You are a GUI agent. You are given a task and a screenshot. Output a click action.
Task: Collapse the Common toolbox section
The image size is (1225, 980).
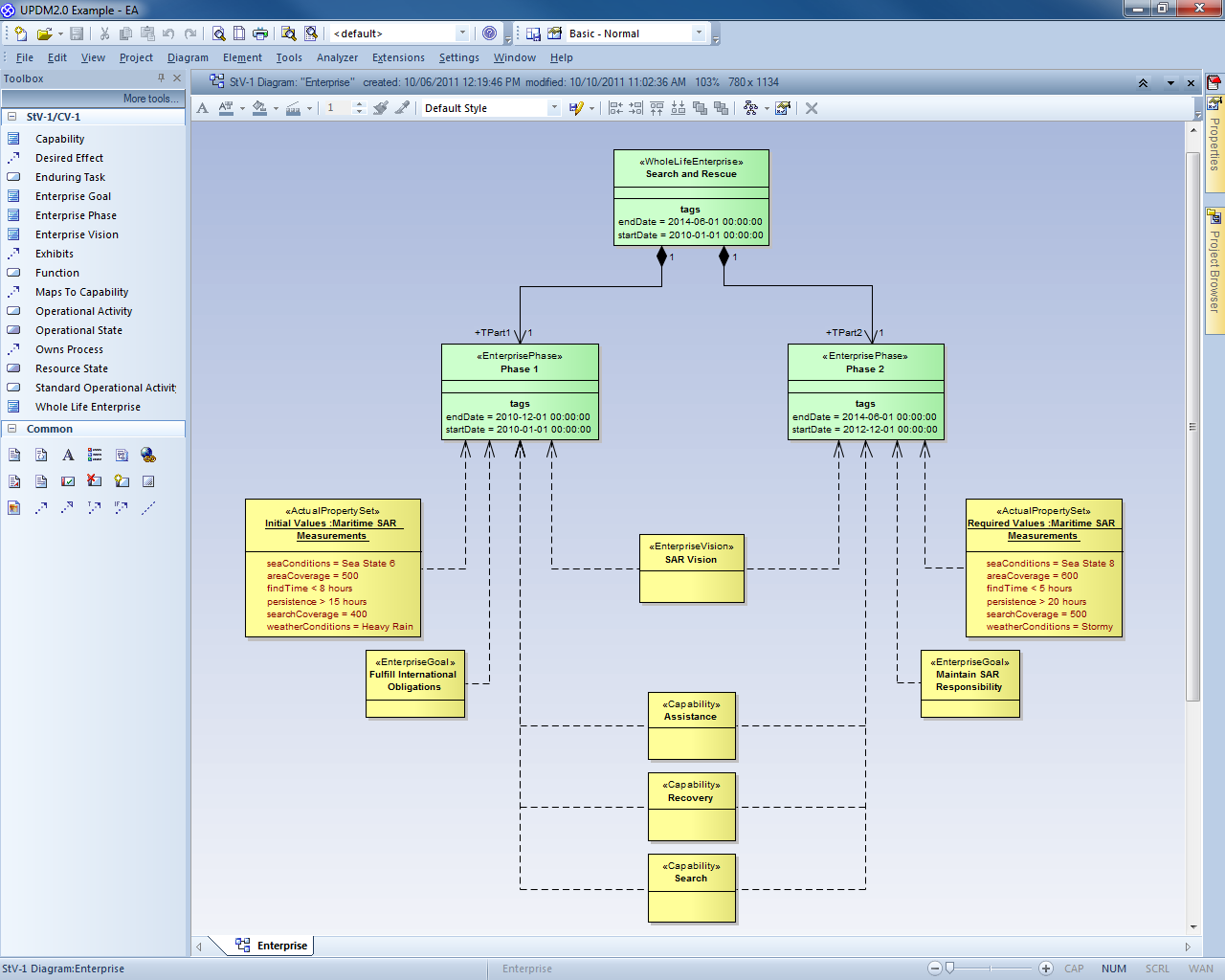(x=12, y=429)
